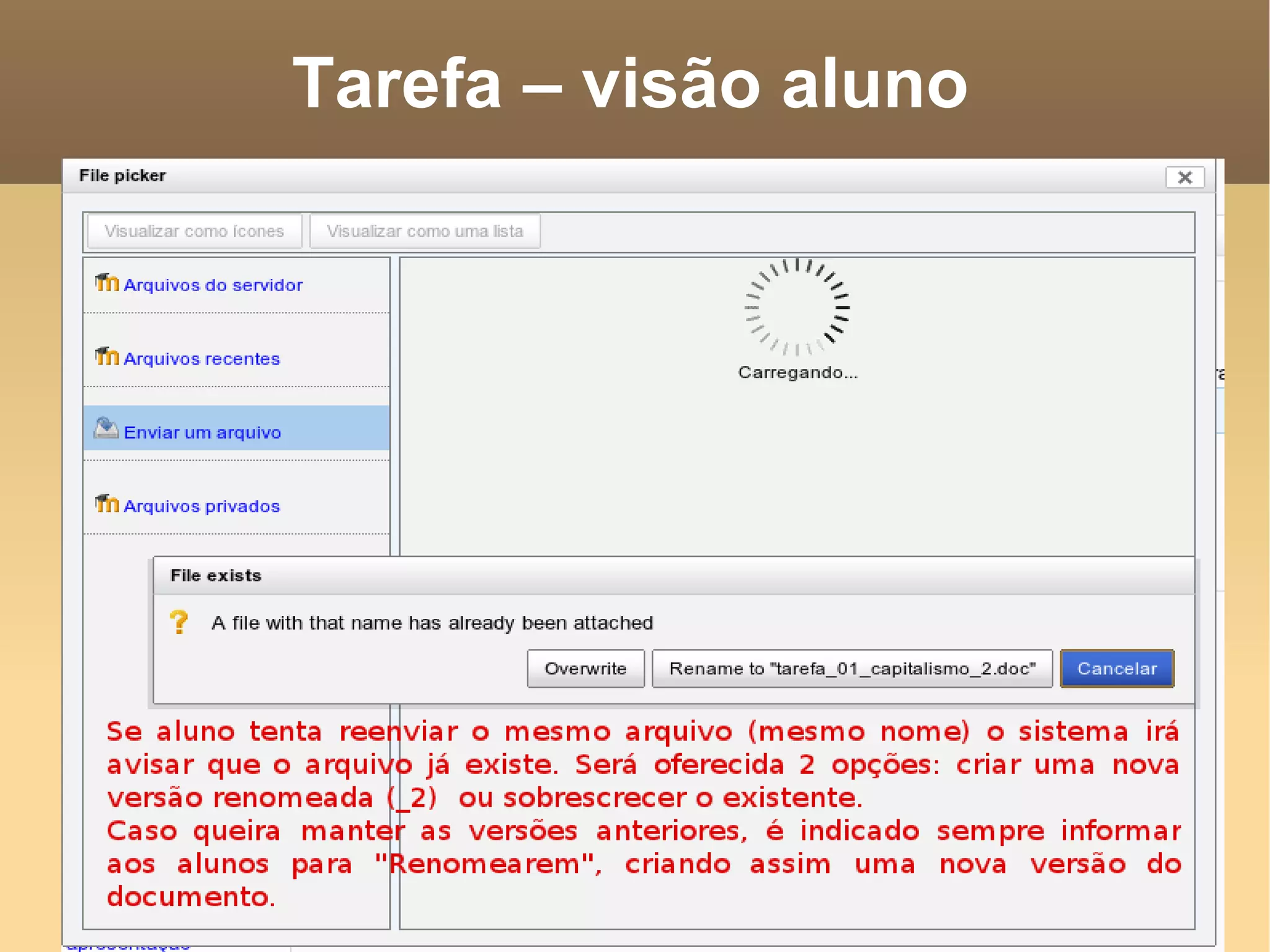Cancel the File exists dialog
The height and width of the screenshot is (952, 1270).
pos(1117,669)
